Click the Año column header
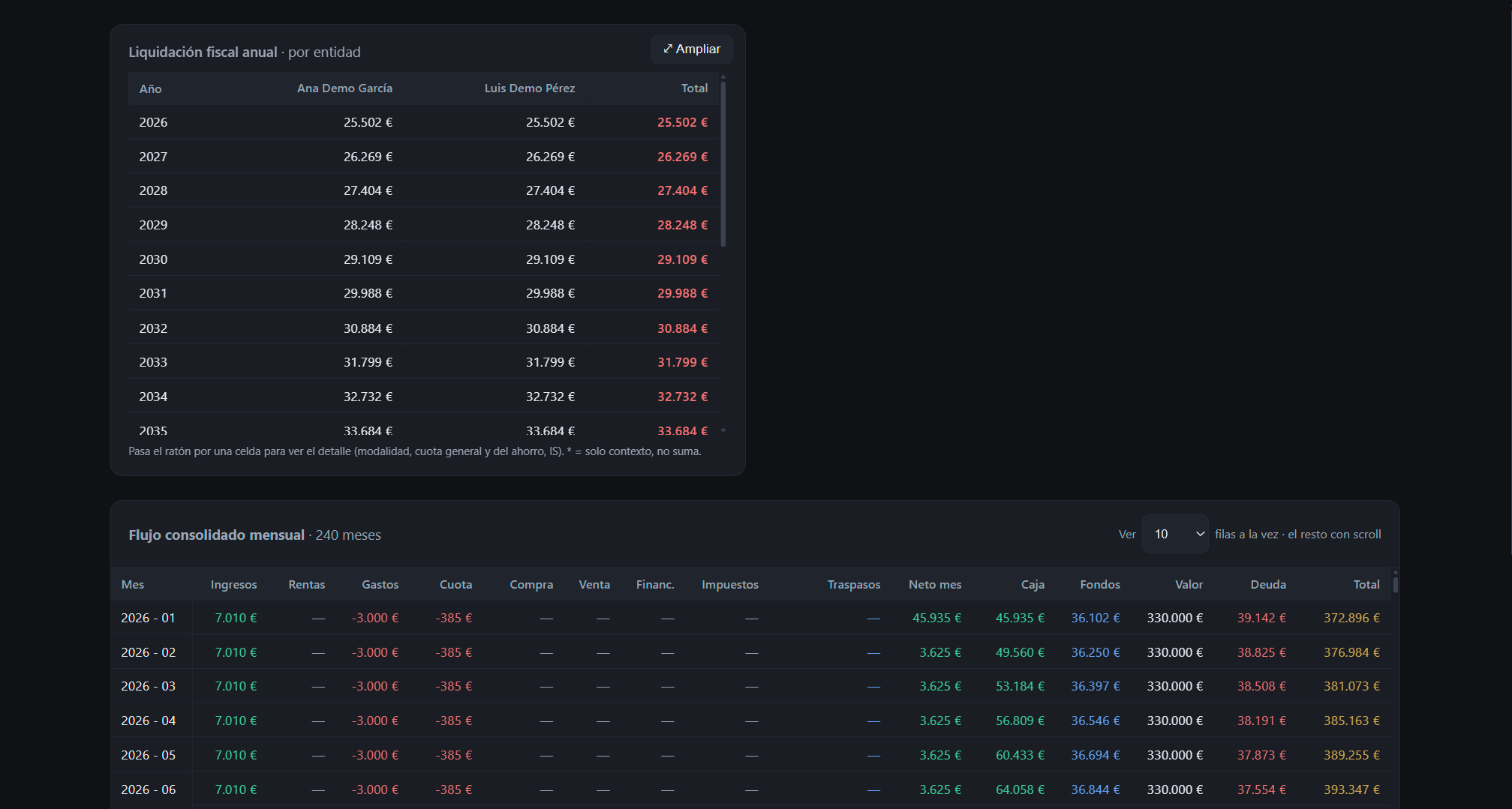Screen dimensions: 1512x809 point(150,88)
